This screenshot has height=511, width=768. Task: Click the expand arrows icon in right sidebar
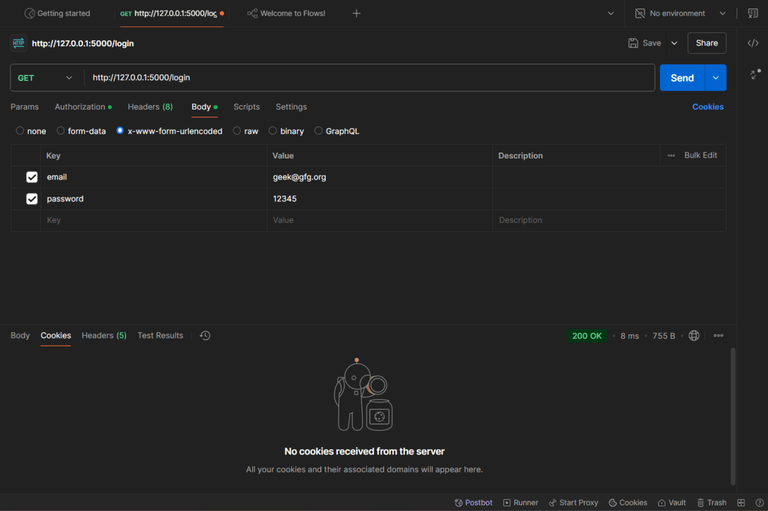[x=755, y=74]
